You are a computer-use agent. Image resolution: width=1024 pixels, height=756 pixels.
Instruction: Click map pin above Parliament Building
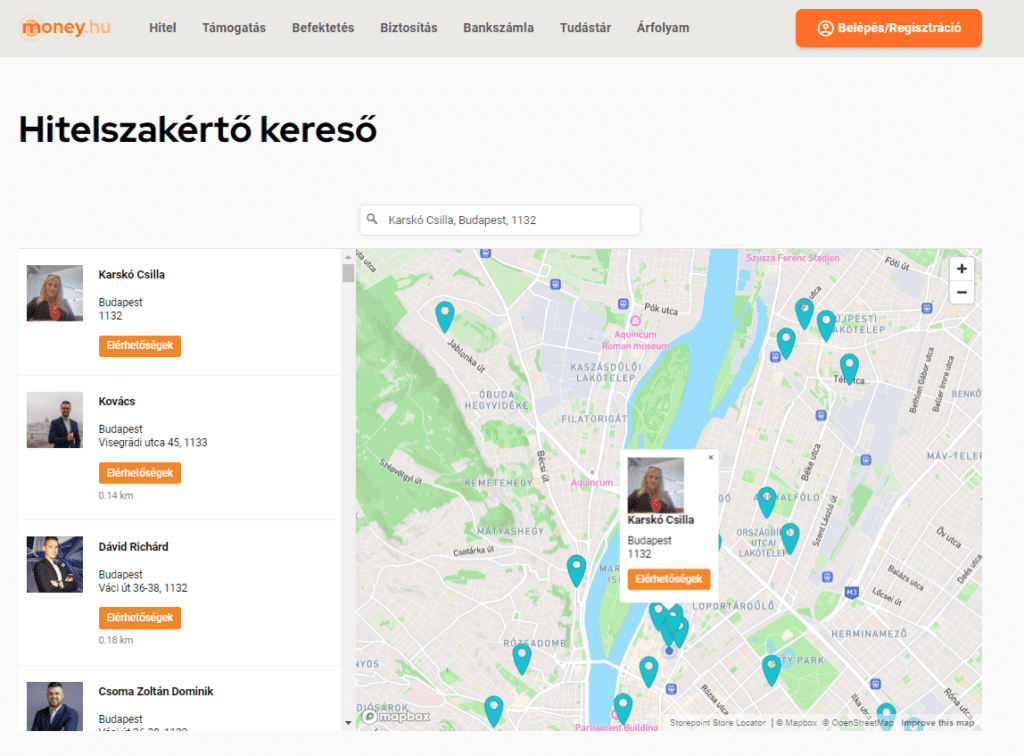click(623, 710)
